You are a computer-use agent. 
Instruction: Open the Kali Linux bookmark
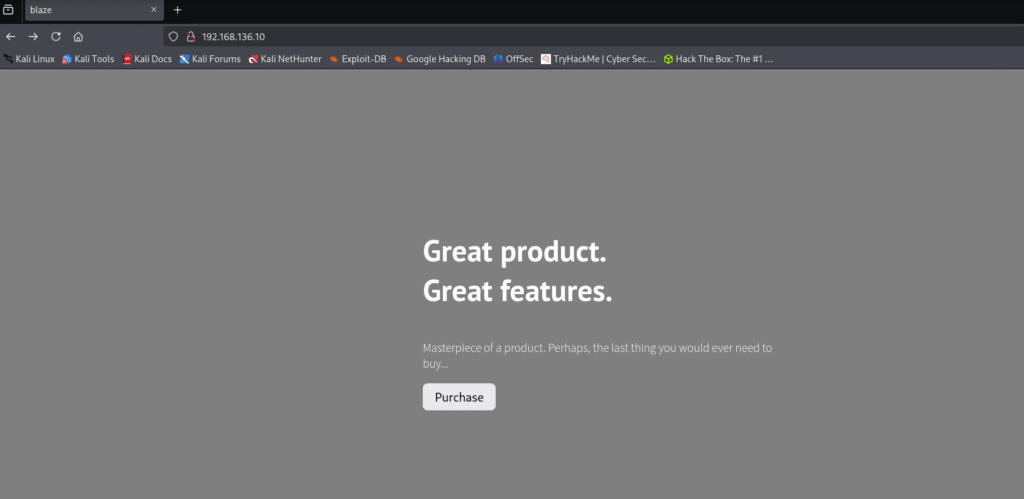click(29, 59)
